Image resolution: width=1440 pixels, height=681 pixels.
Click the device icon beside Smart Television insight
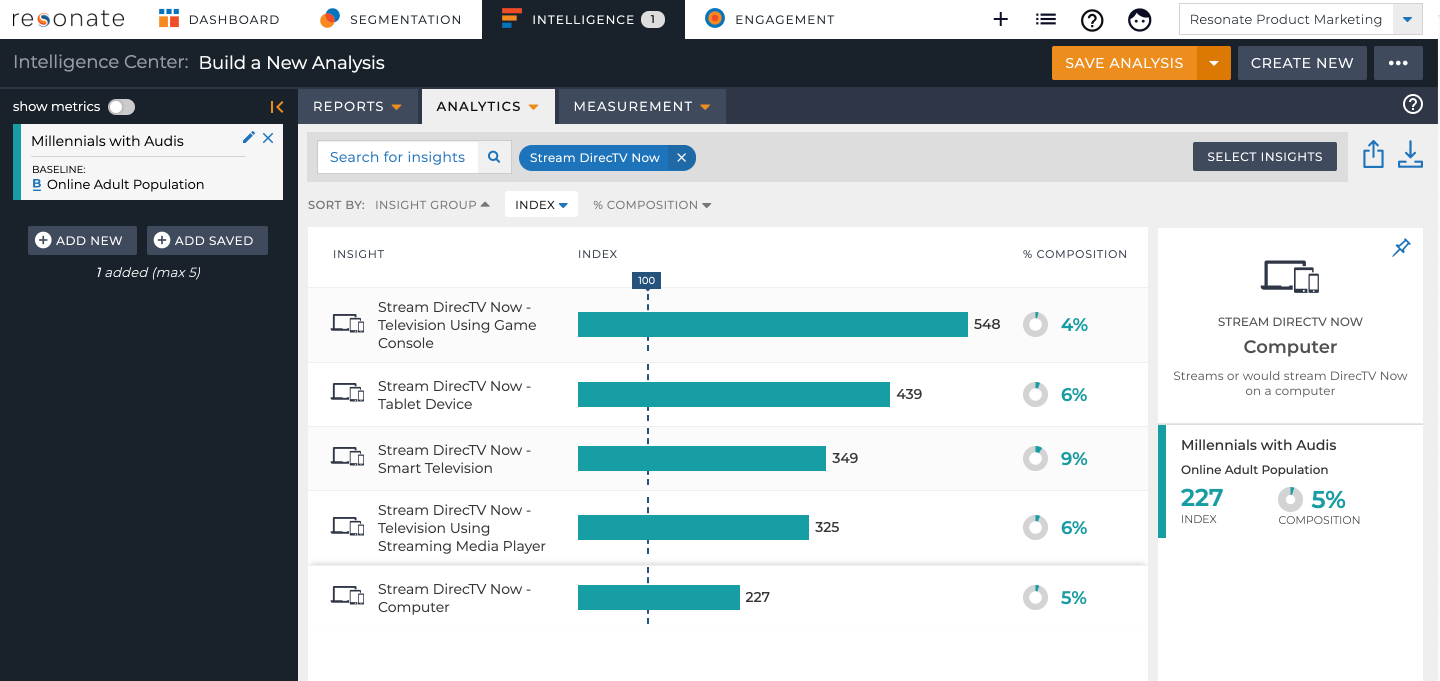(347, 457)
